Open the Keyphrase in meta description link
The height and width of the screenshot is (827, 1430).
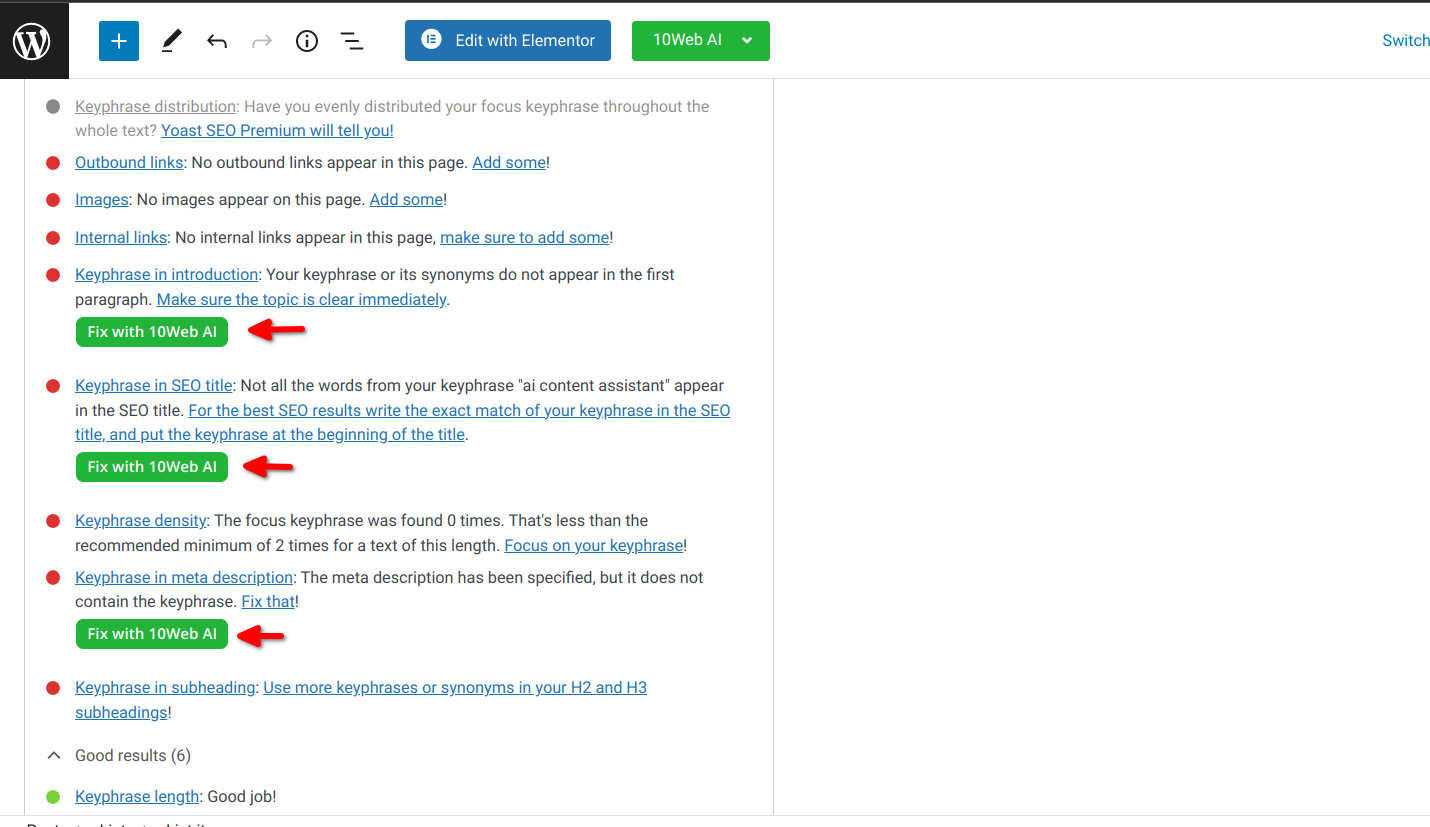(x=184, y=577)
